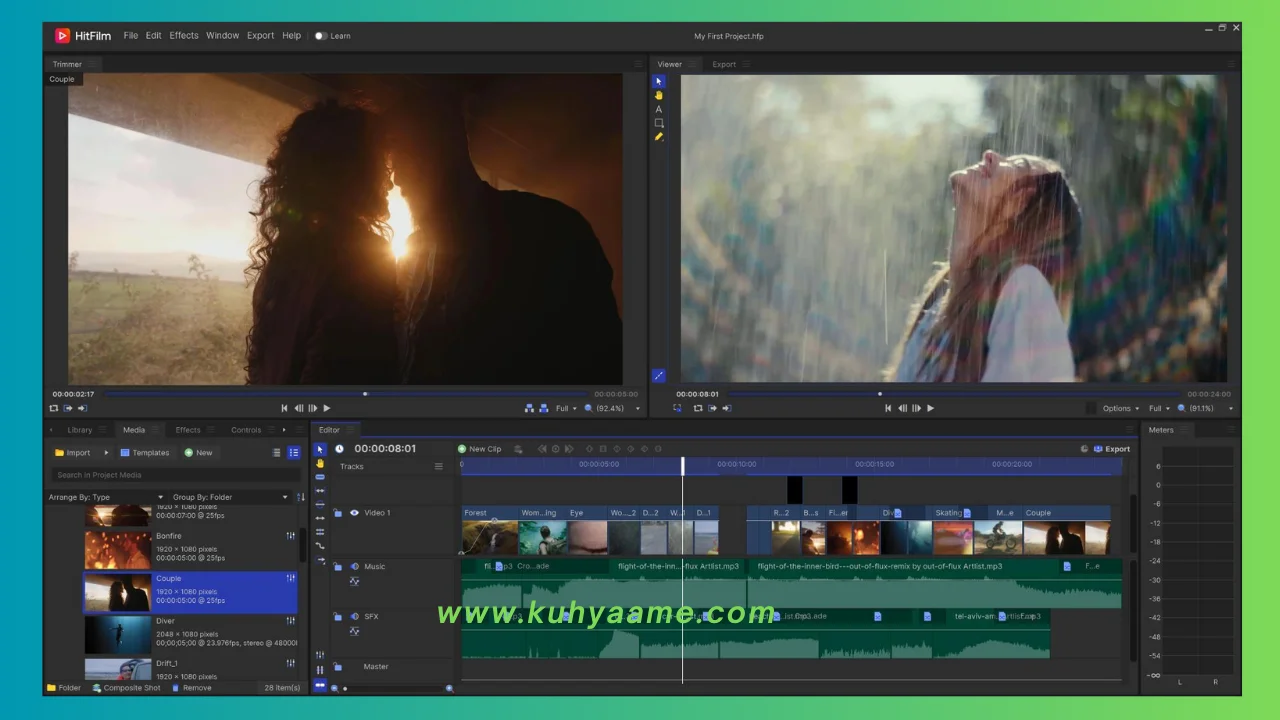Click the New composite clip button
This screenshot has height=720, width=1280.
coord(480,449)
